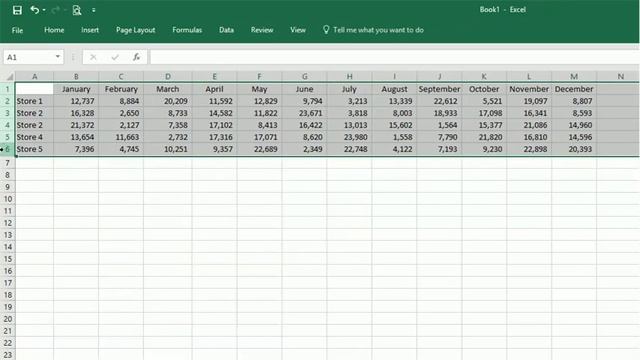The width and height of the screenshot is (640, 360).
Task: Open the Review ribbon tab
Action: click(262, 30)
